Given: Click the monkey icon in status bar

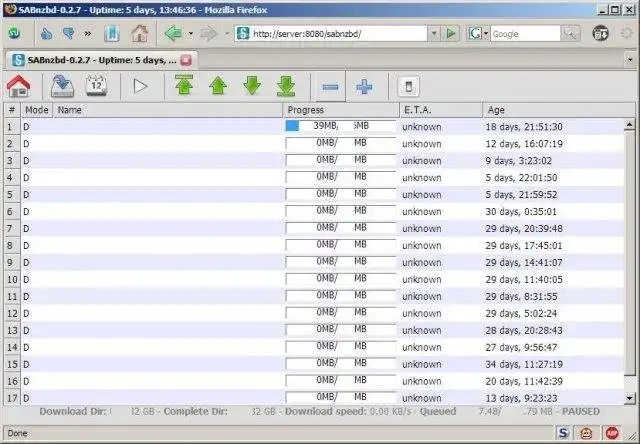Looking at the screenshot, I should tap(587, 433).
